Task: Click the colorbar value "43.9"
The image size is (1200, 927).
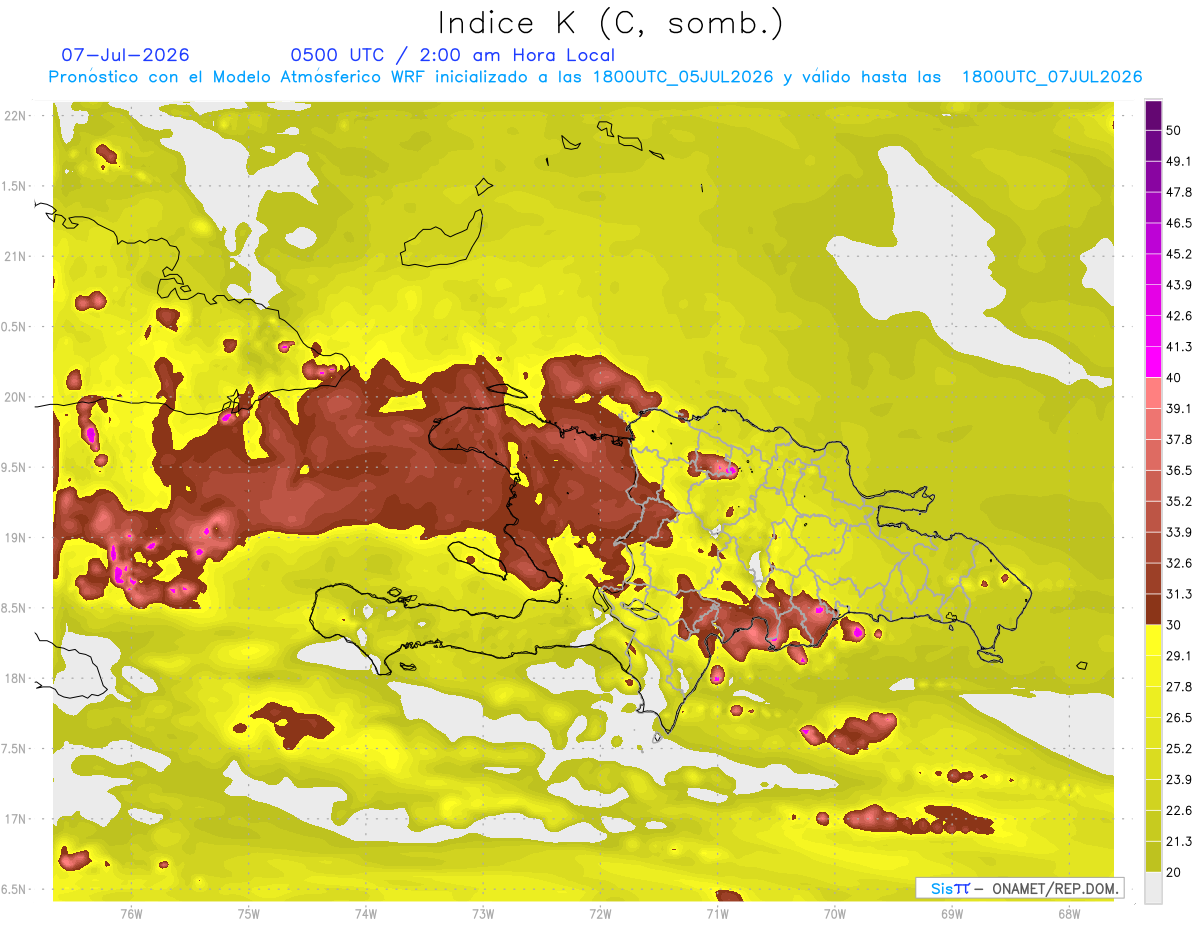Action: click(x=1179, y=285)
